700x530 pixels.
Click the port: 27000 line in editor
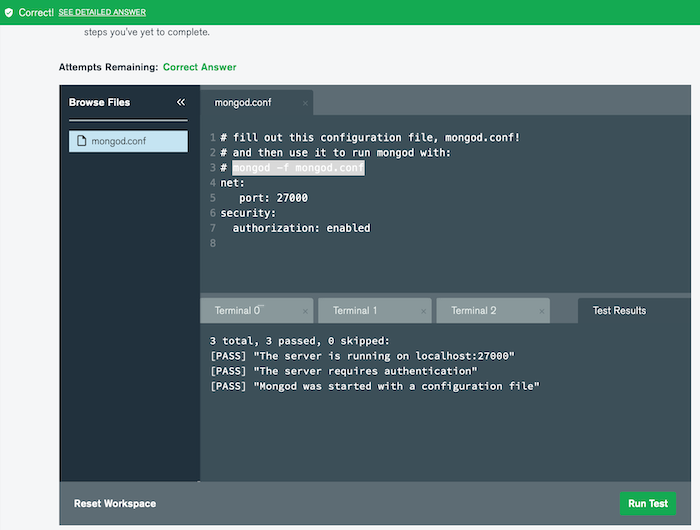[273, 198]
